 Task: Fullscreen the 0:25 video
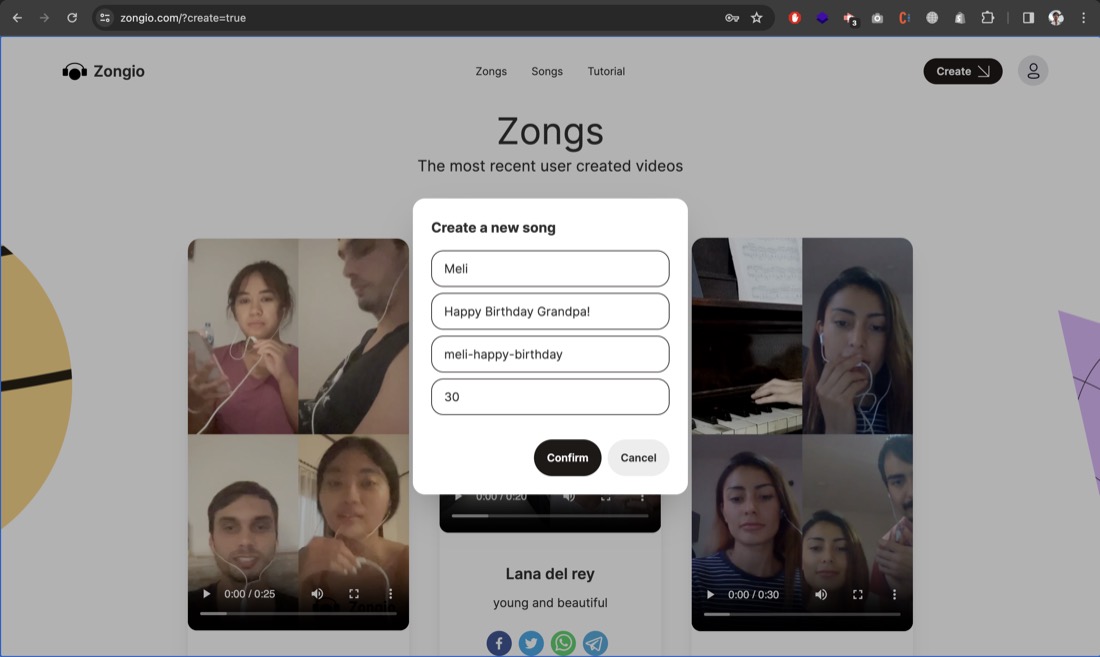coord(354,594)
